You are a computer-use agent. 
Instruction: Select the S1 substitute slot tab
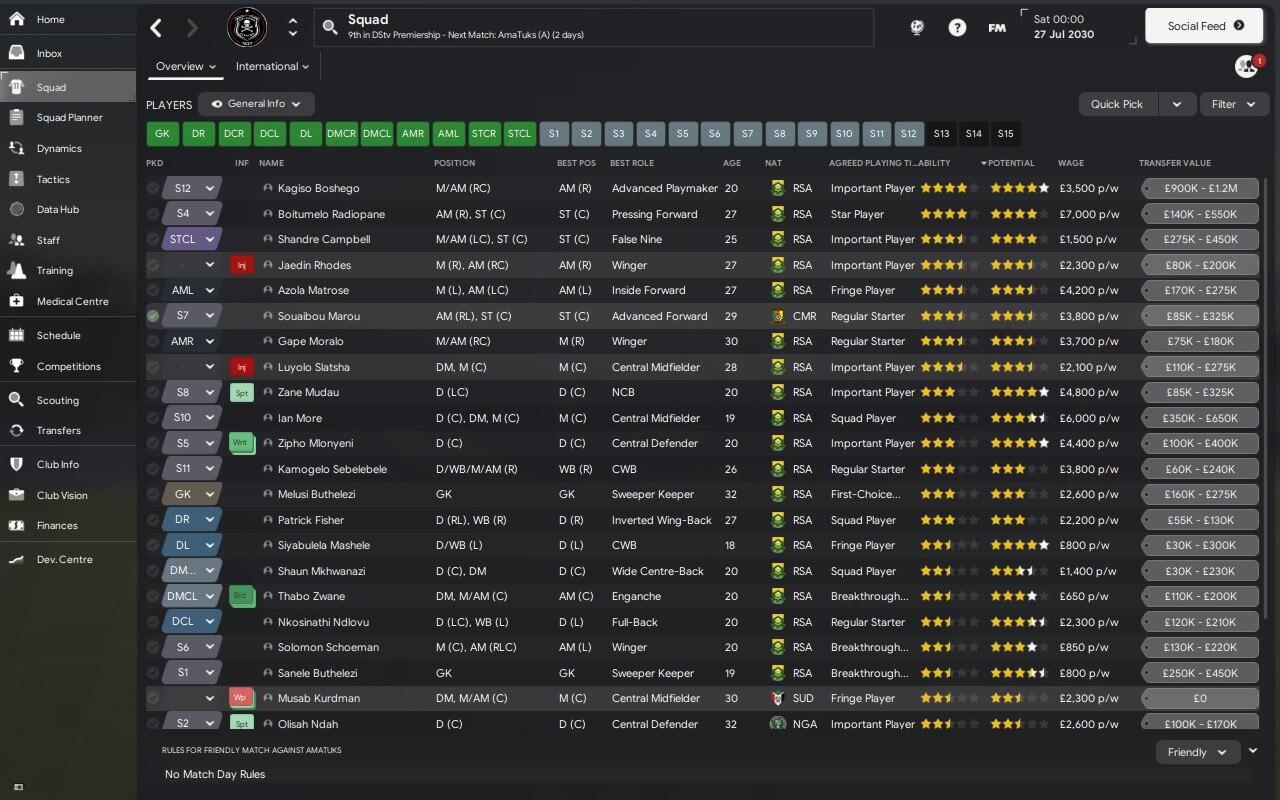pyautogui.click(x=554, y=133)
